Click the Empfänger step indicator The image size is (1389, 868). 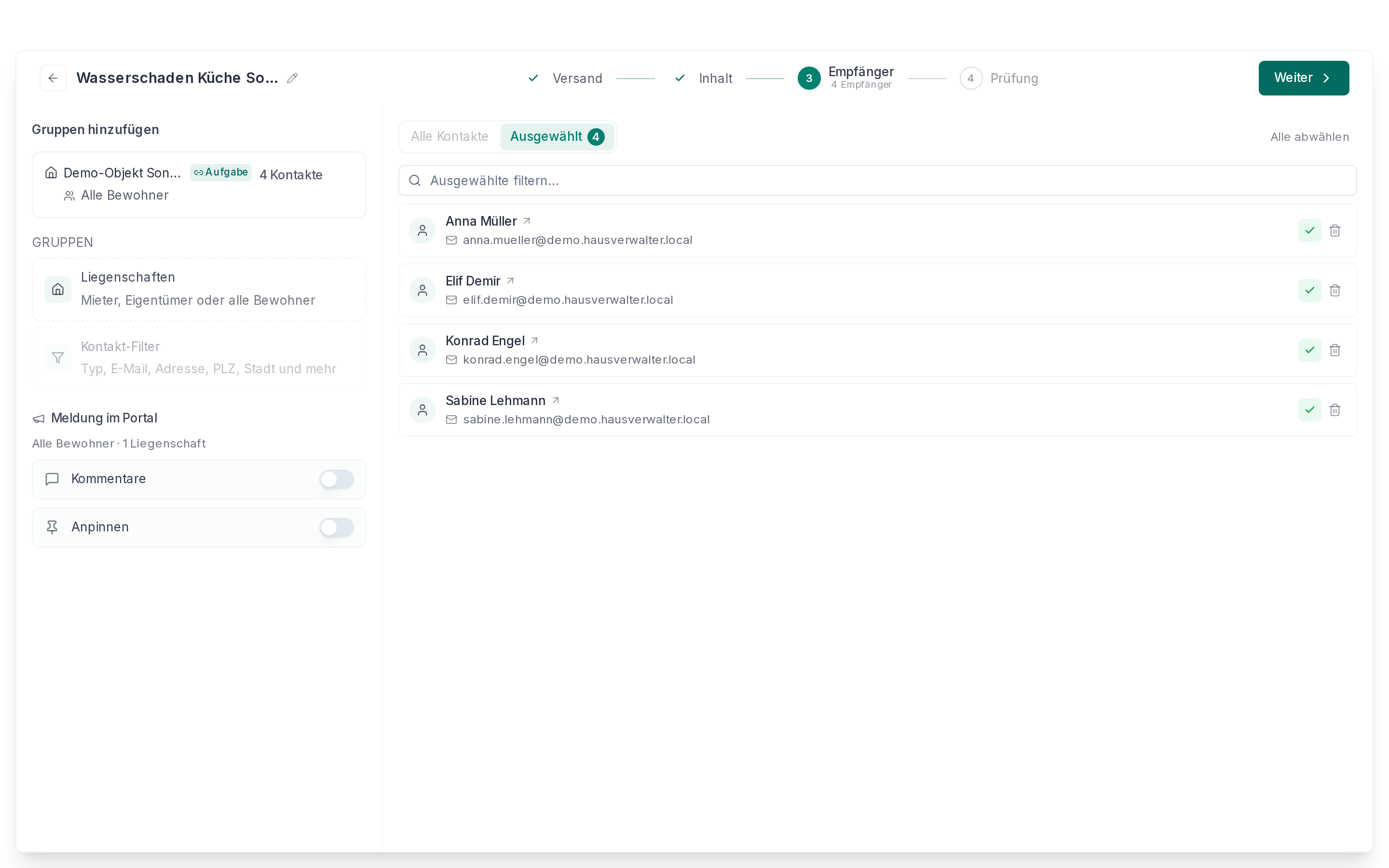(x=845, y=78)
